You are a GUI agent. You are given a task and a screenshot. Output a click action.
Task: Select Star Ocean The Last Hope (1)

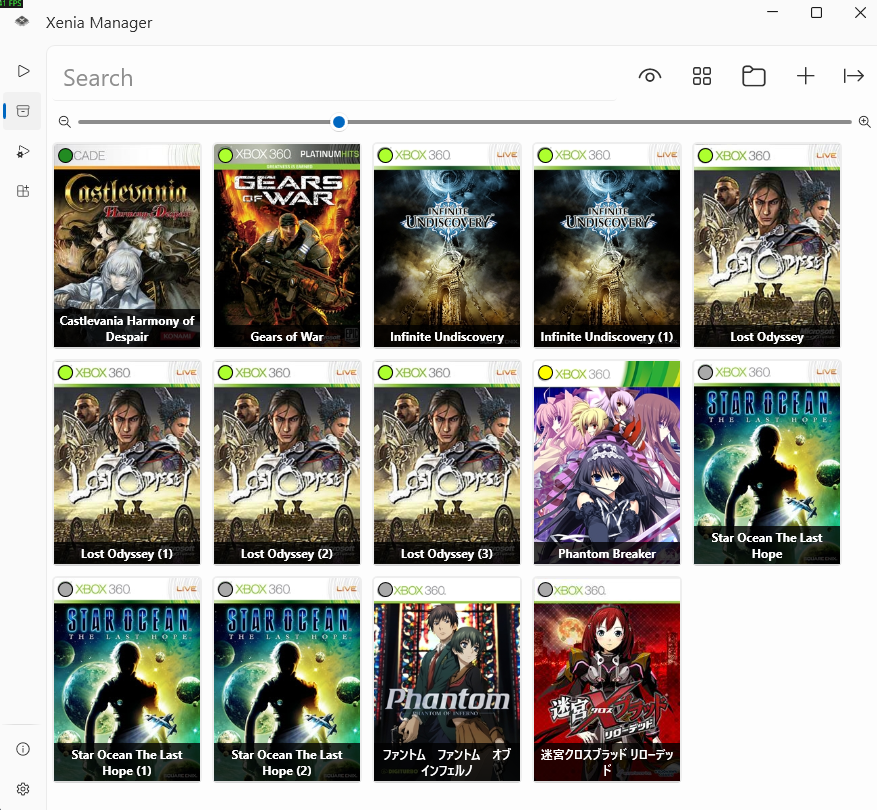tap(127, 680)
